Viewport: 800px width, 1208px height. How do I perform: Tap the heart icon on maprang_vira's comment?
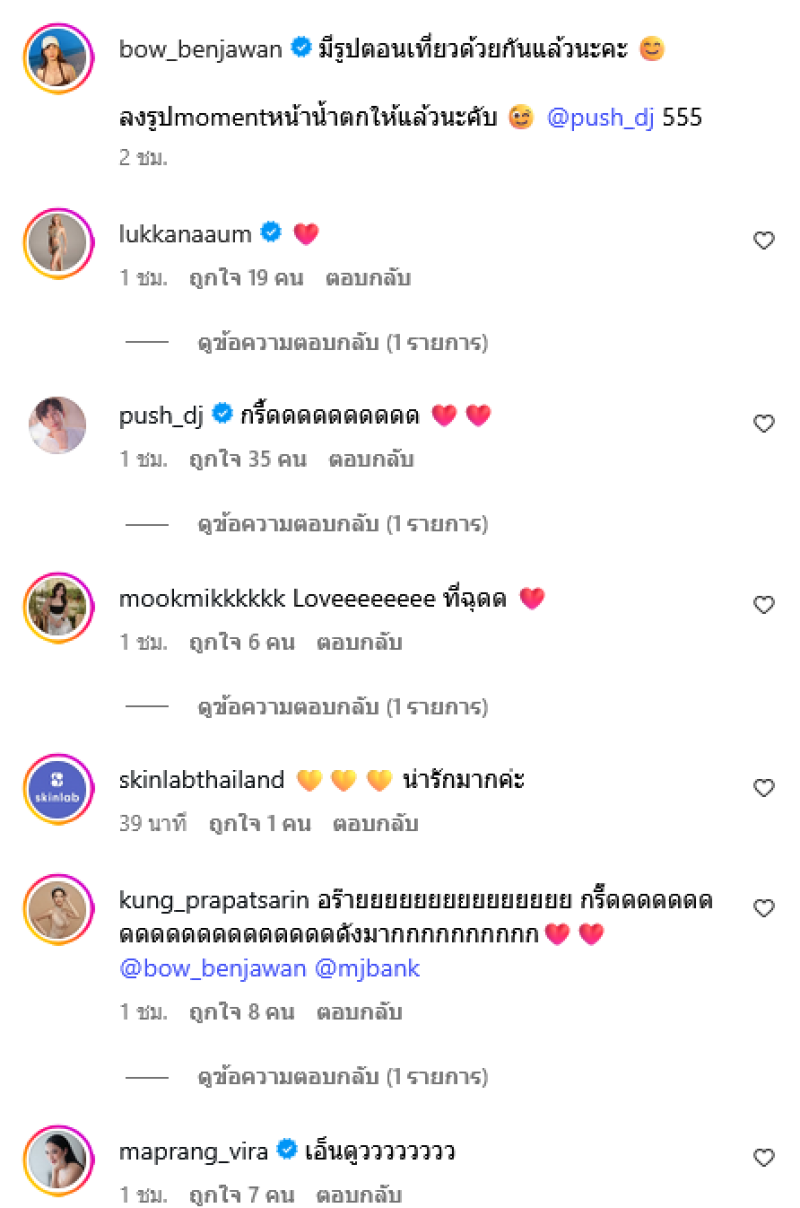(763, 1158)
